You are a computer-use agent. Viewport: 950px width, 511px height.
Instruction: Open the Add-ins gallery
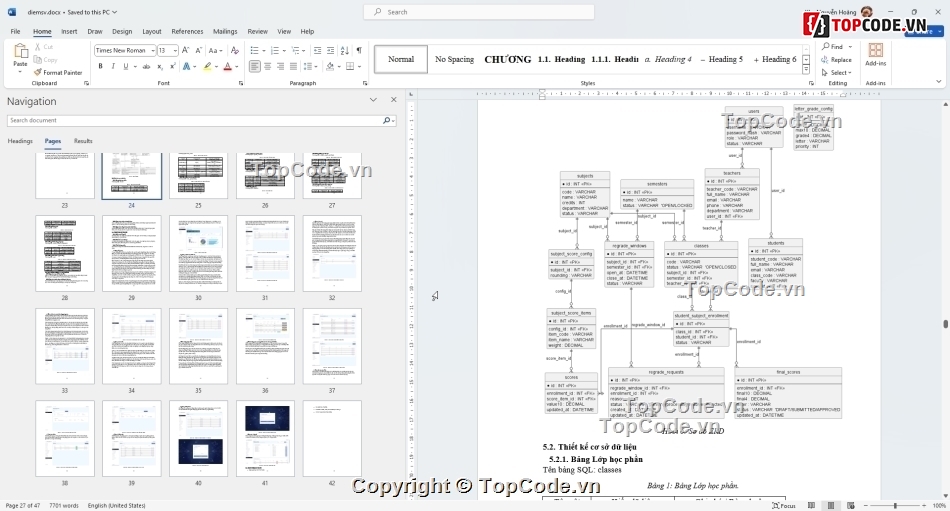point(875,55)
